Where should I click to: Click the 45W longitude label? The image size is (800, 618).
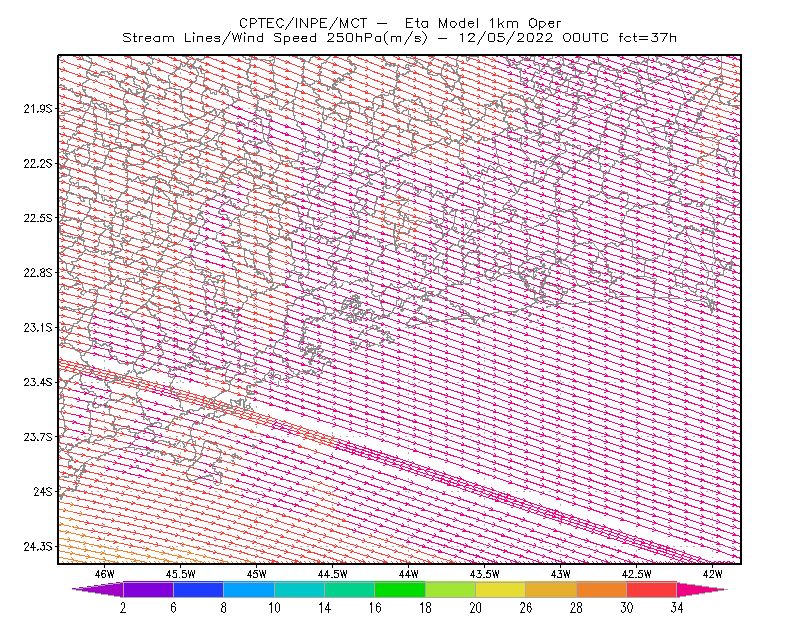click(x=257, y=574)
